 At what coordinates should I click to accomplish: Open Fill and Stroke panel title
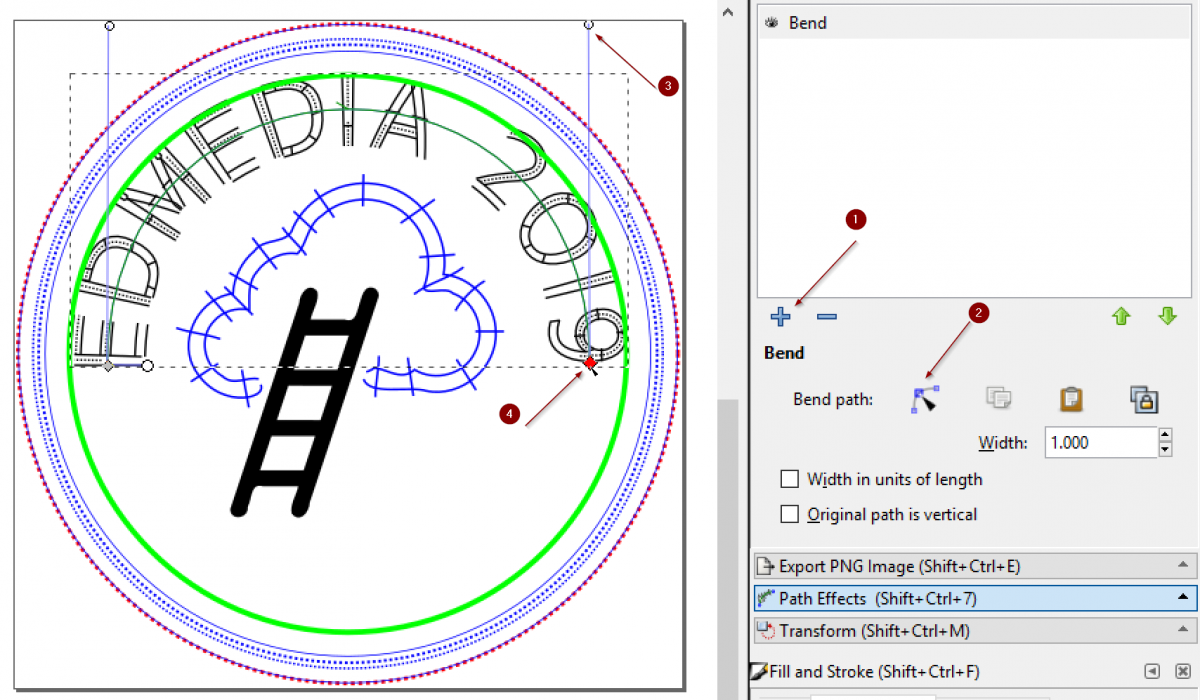tap(874, 672)
